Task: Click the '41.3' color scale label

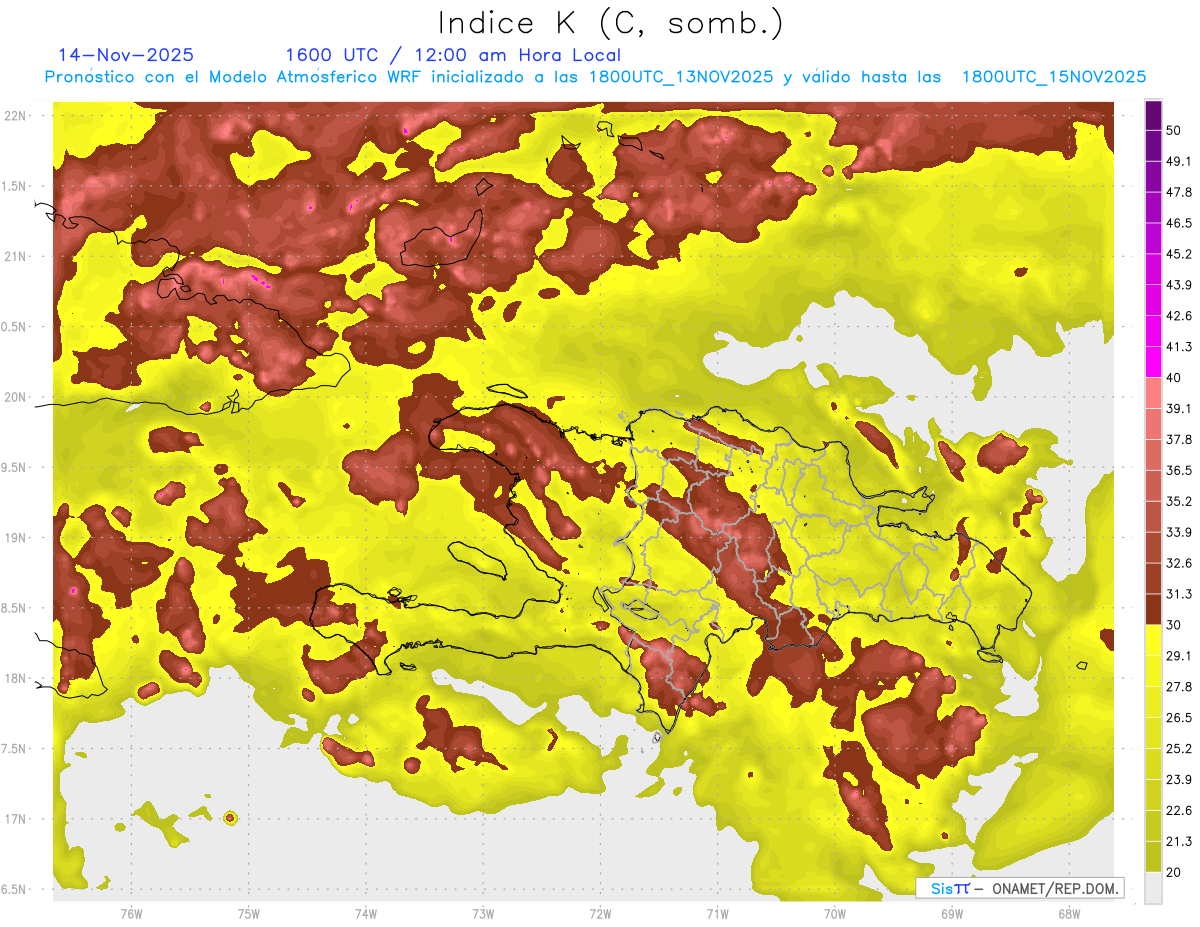Action: 1178,347
